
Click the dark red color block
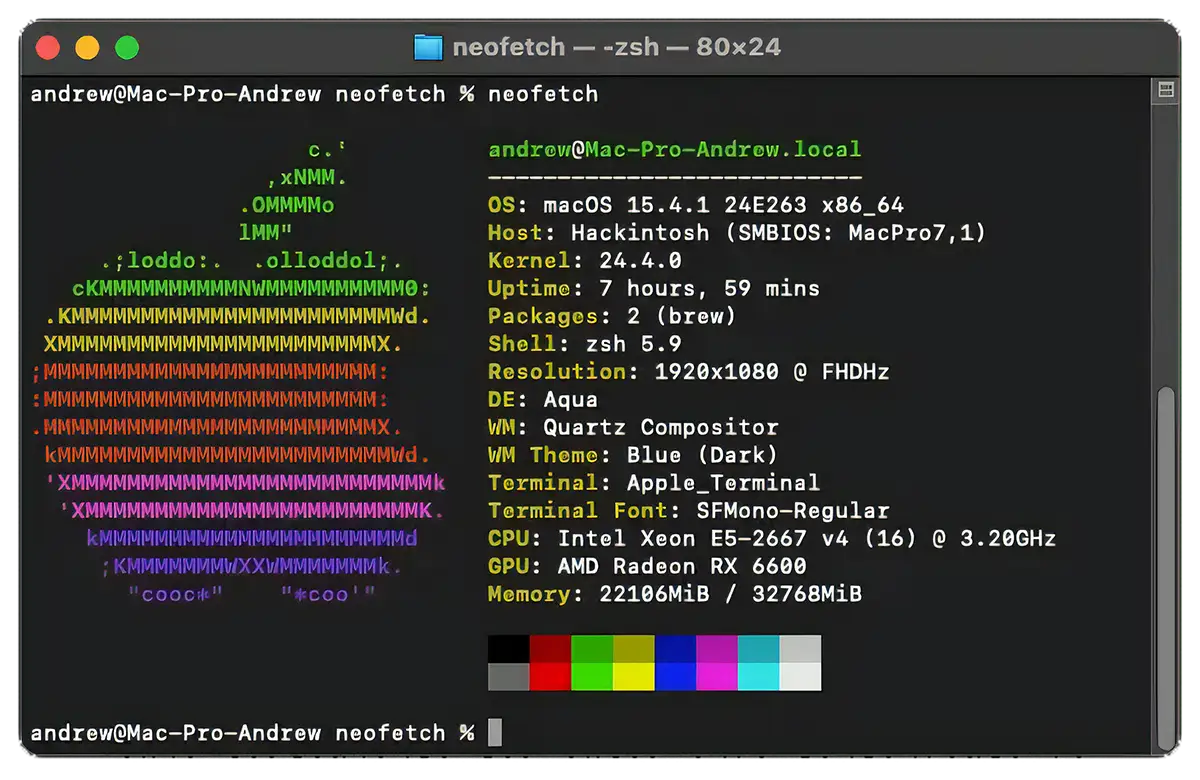point(550,649)
